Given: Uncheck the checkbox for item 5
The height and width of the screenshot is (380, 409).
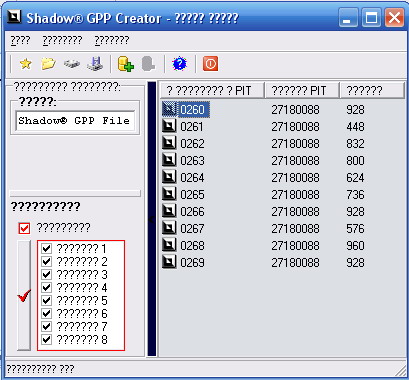Looking at the screenshot, I should 47,300.
